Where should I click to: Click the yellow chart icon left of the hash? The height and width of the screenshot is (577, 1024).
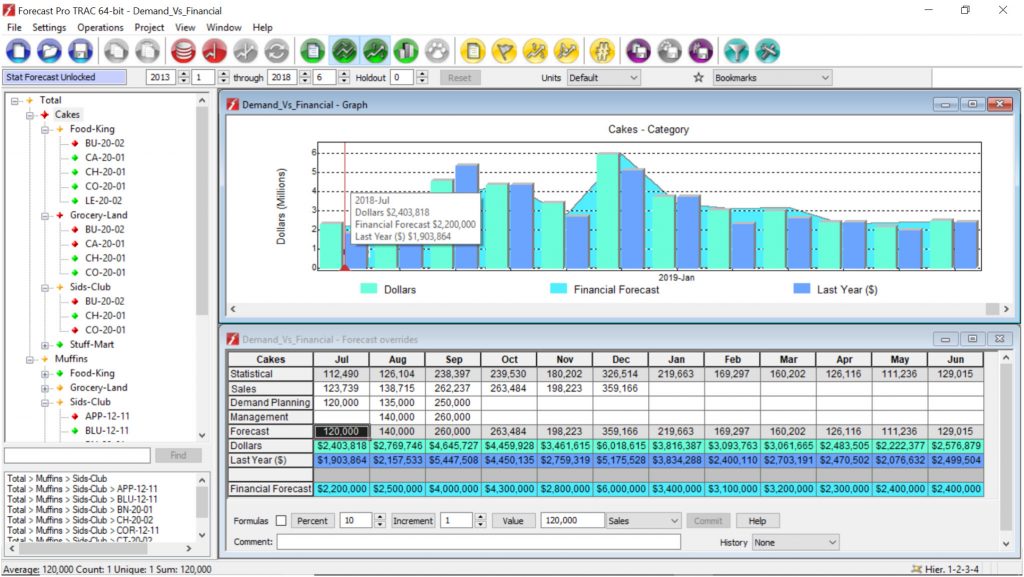(566, 51)
